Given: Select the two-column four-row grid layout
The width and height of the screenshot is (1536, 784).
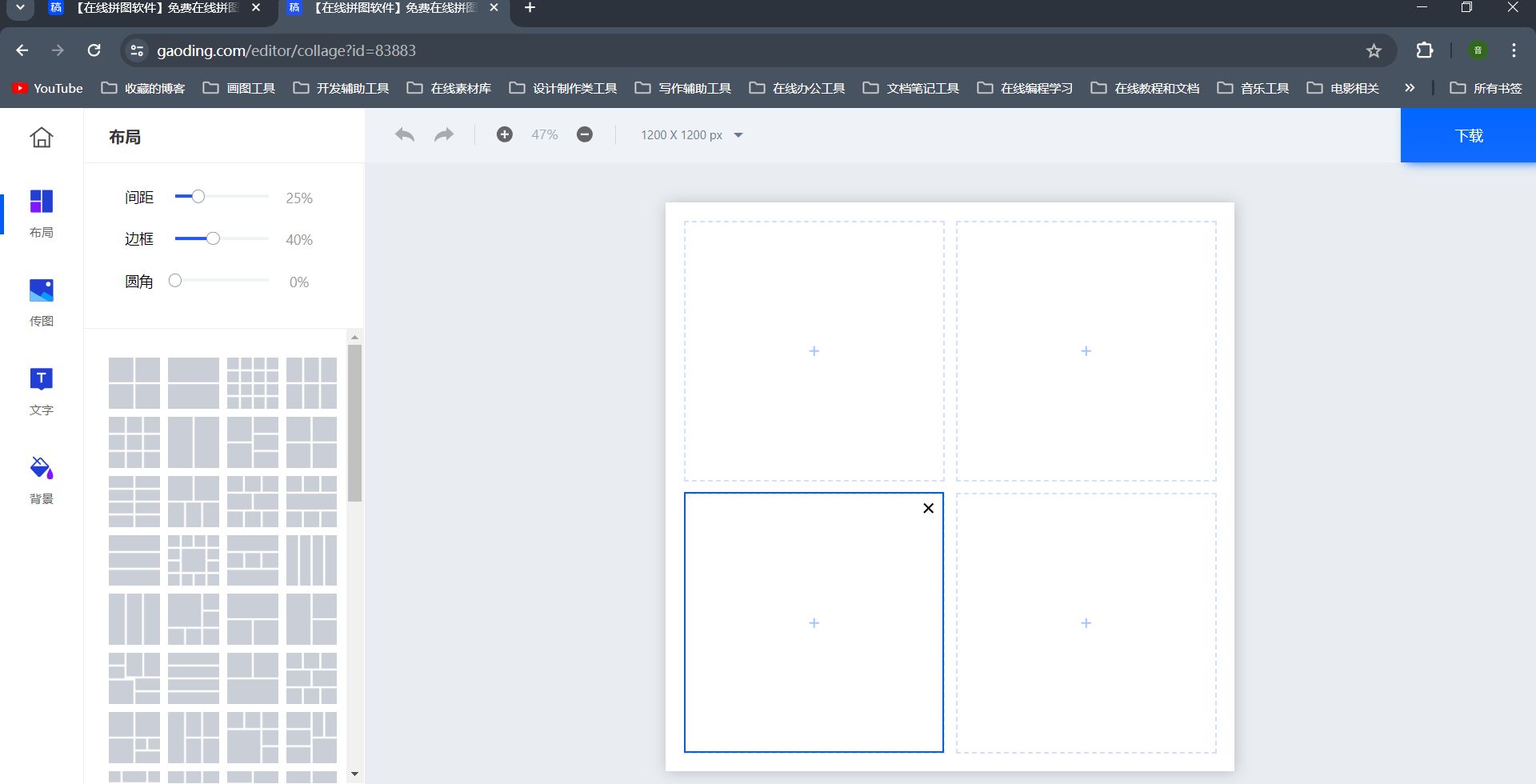Looking at the screenshot, I should pyautogui.click(x=134, y=502).
